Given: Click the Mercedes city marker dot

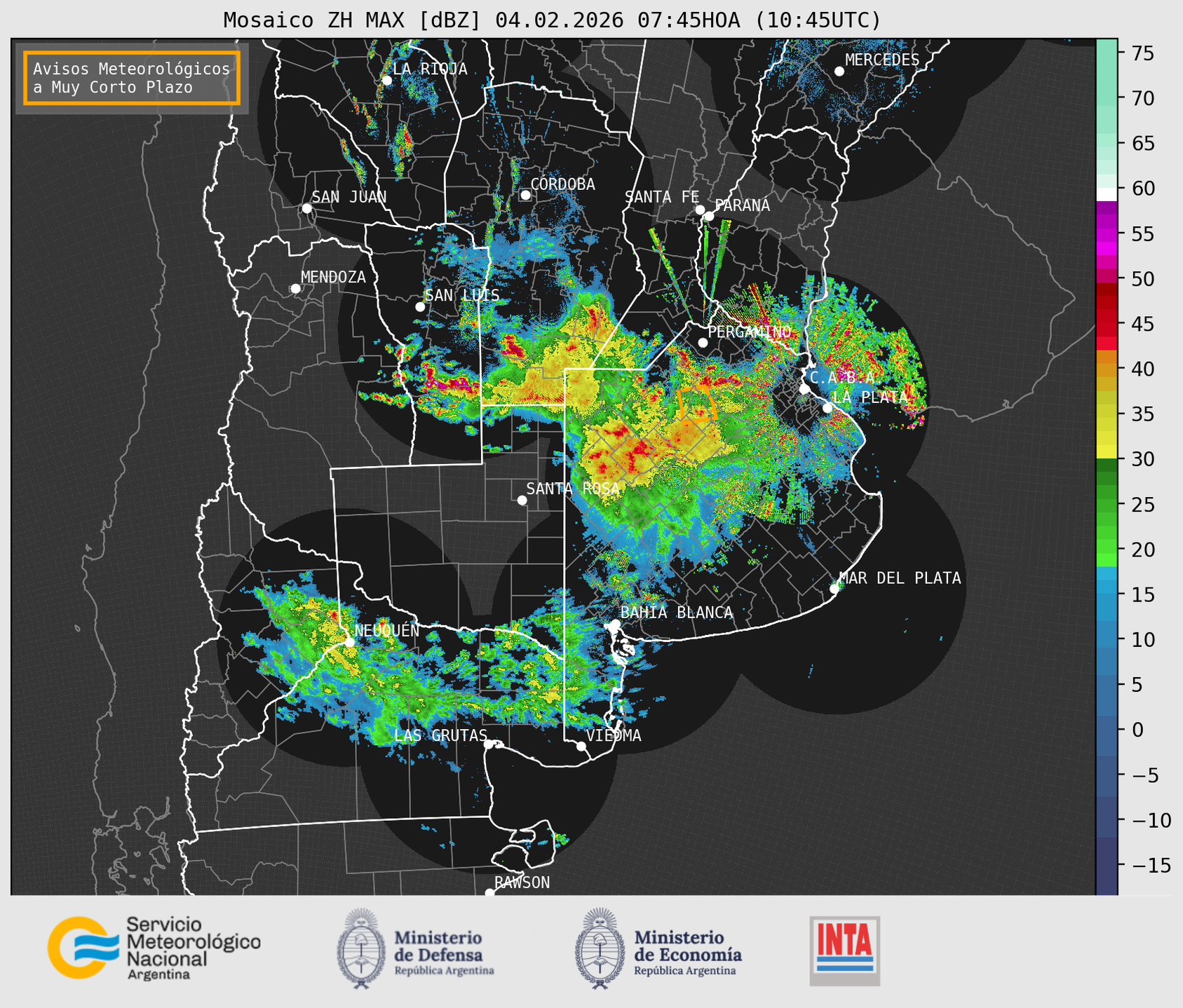Looking at the screenshot, I should point(839,71).
